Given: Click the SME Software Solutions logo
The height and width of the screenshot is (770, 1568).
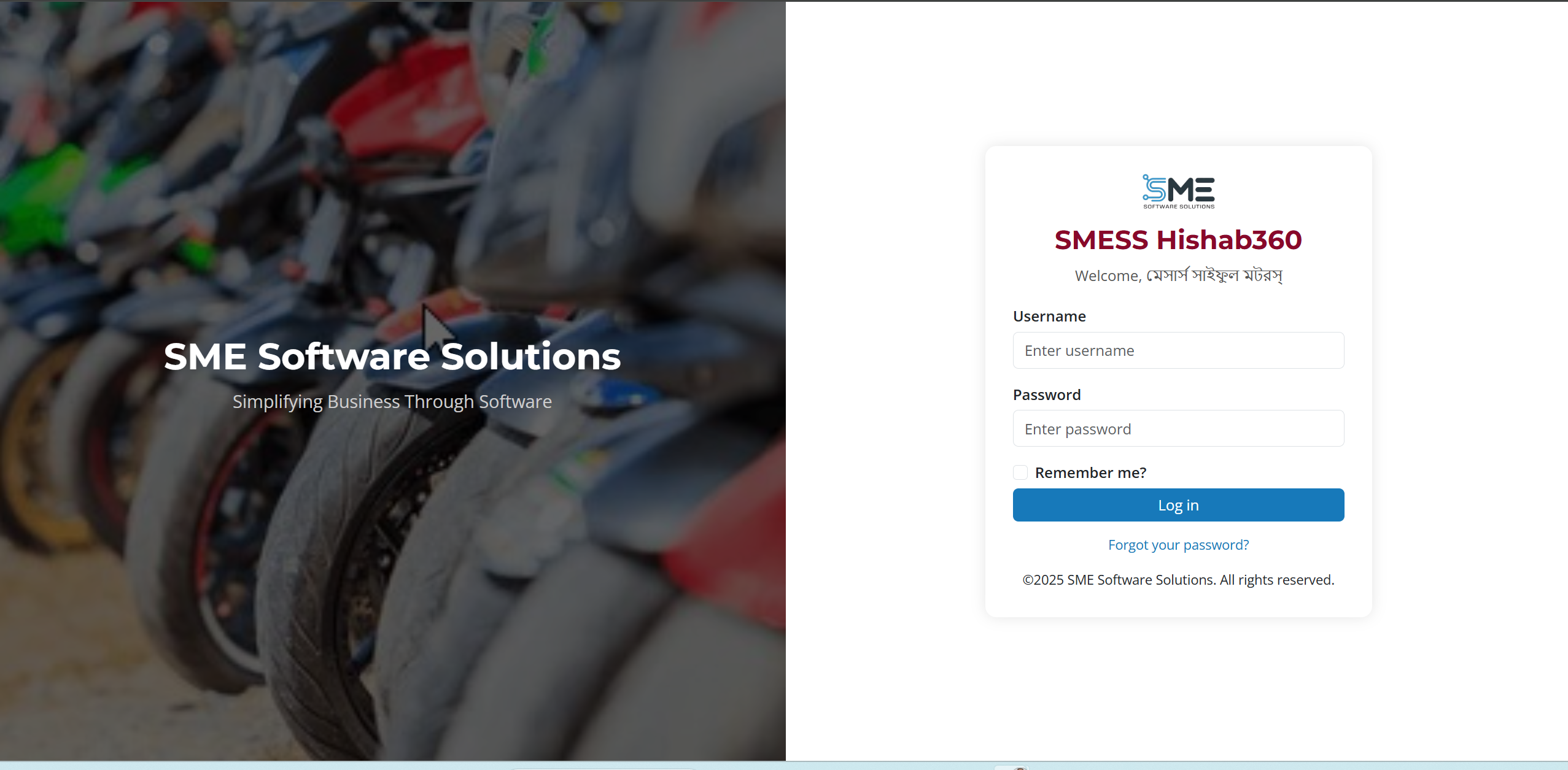Looking at the screenshot, I should coord(1178,191).
